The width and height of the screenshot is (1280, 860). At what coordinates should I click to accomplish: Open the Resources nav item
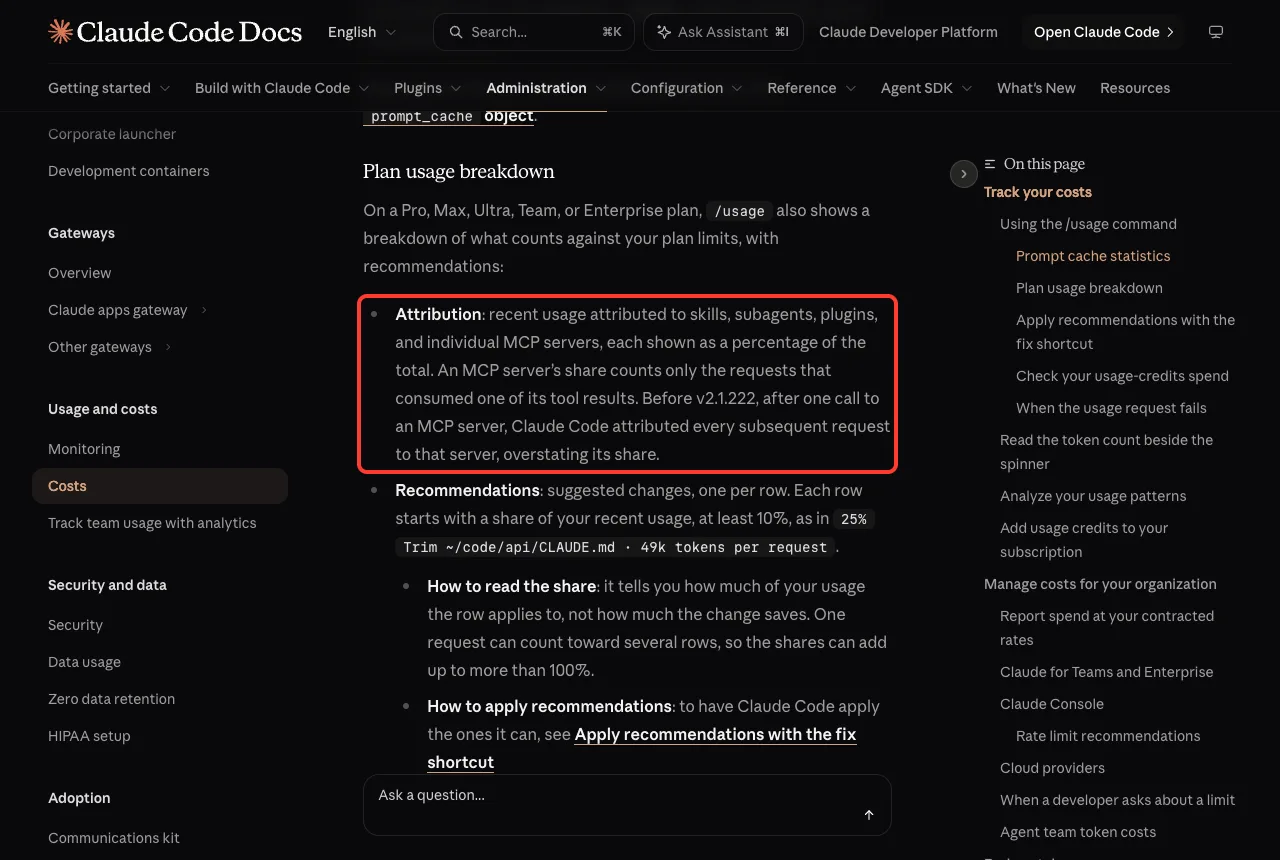[1135, 88]
